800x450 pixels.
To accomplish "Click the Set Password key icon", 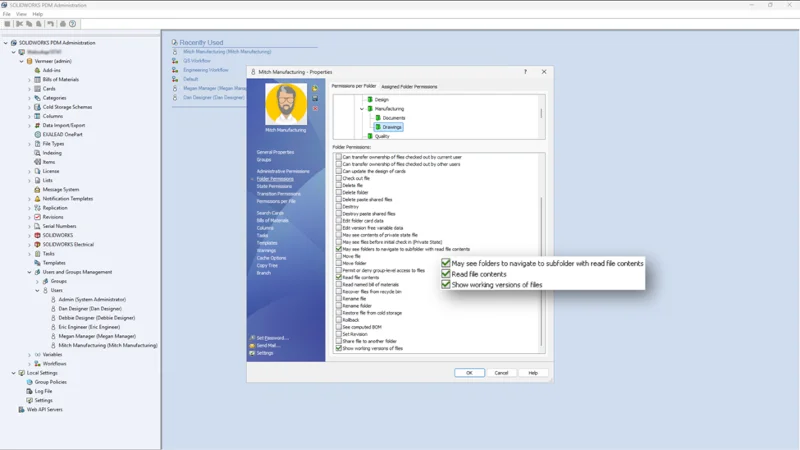I will (x=252, y=338).
